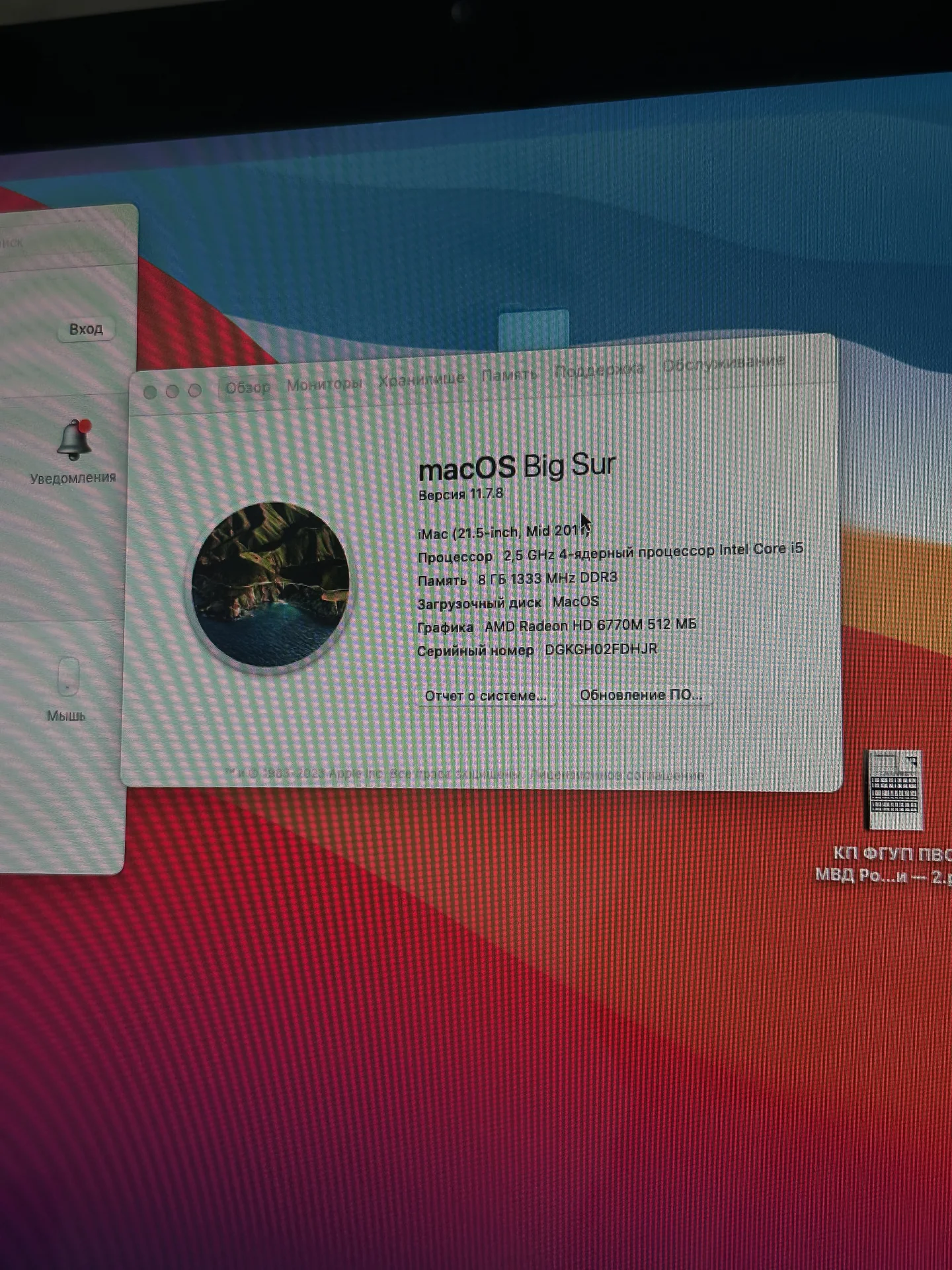Switch to the Хранилище tab
Screen dimensions: 952x1270
click(421, 379)
